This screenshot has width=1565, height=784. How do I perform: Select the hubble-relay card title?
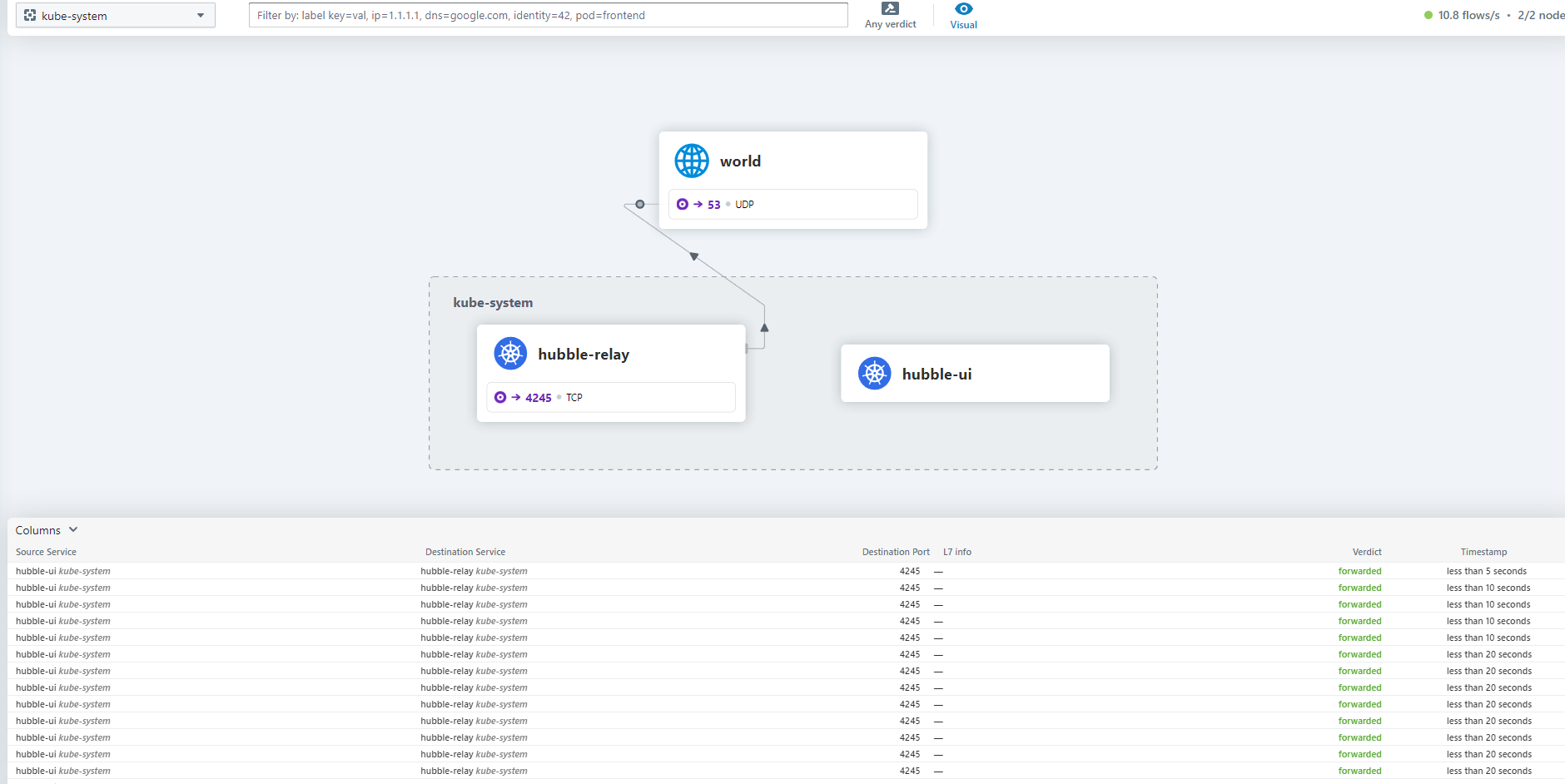[x=584, y=355]
